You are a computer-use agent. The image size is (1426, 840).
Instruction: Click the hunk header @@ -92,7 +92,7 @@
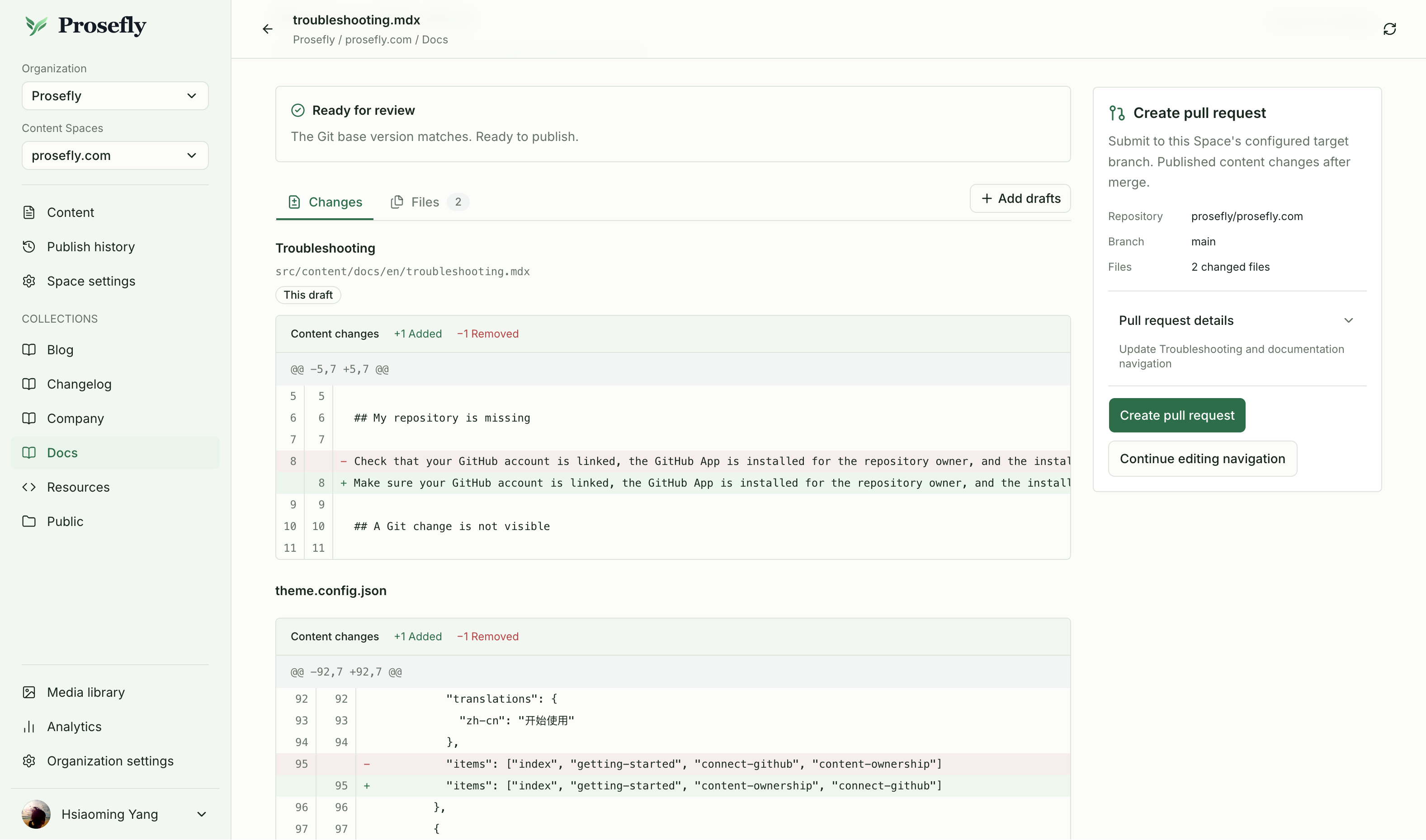click(x=346, y=672)
